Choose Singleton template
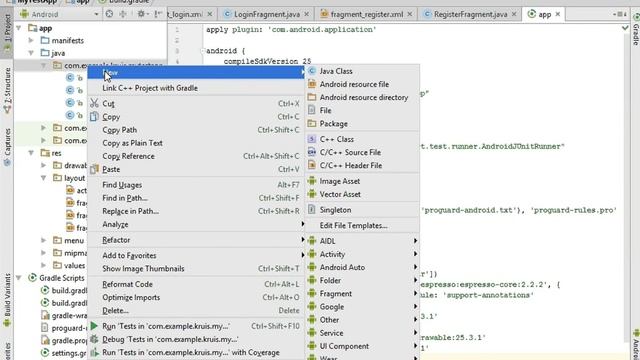Viewport: 640px width, 360px height. point(335,210)
